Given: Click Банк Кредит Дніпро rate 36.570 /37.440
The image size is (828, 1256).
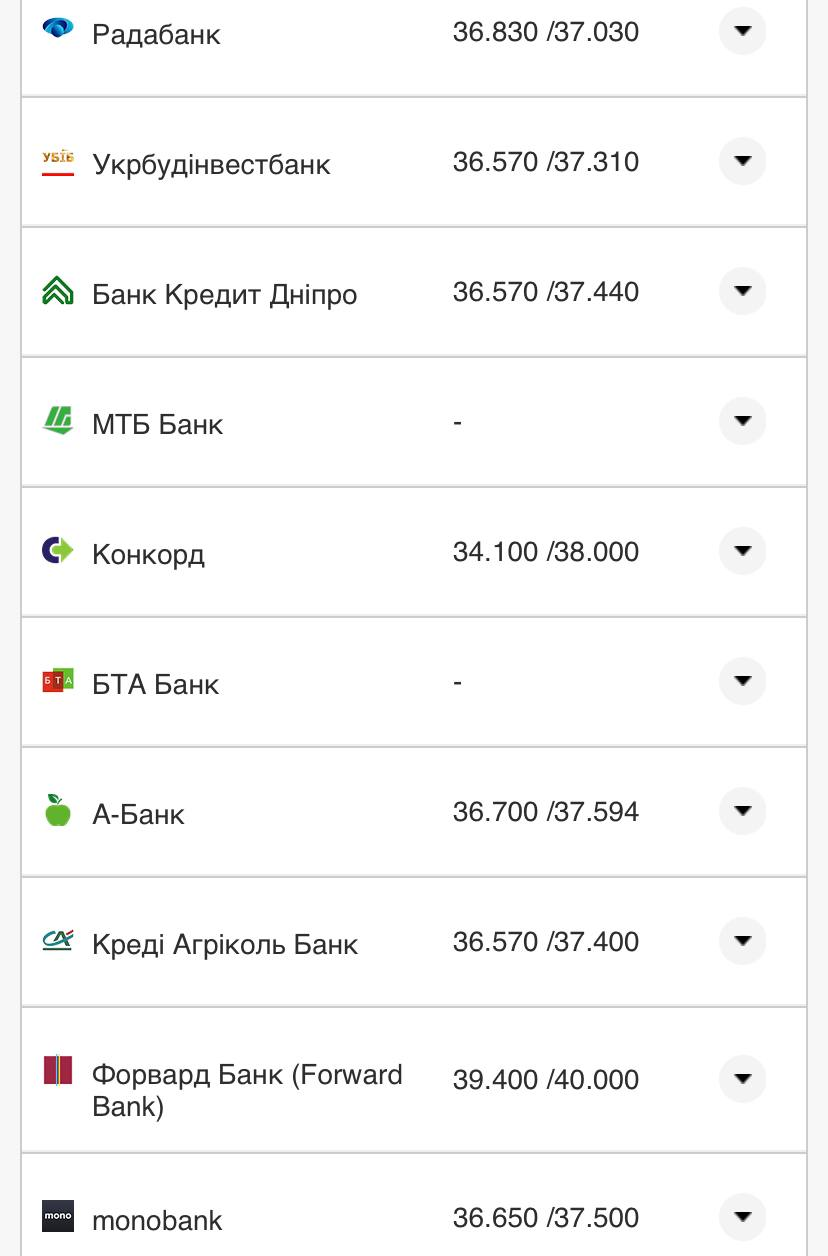Looking at the screenshot, I should point(545,292).
